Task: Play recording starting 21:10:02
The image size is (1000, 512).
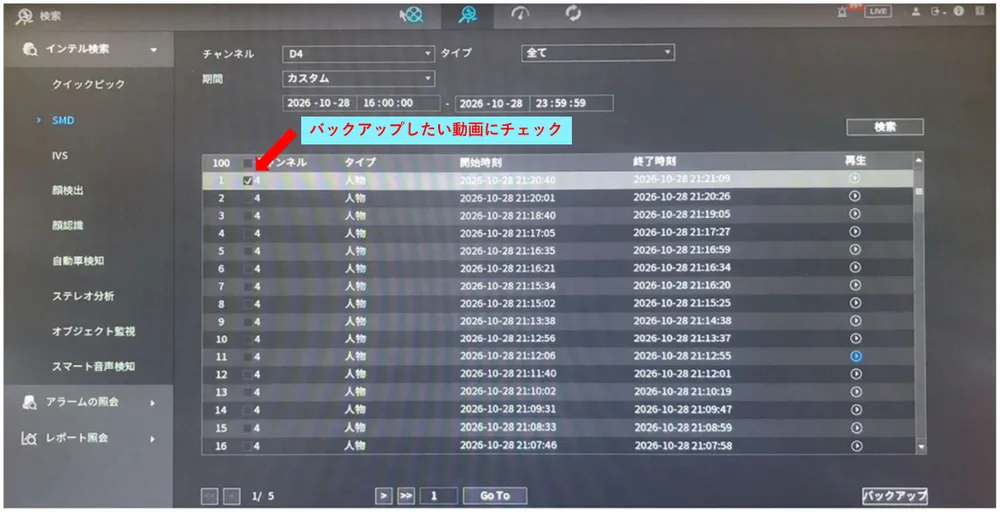Action: 856,392
